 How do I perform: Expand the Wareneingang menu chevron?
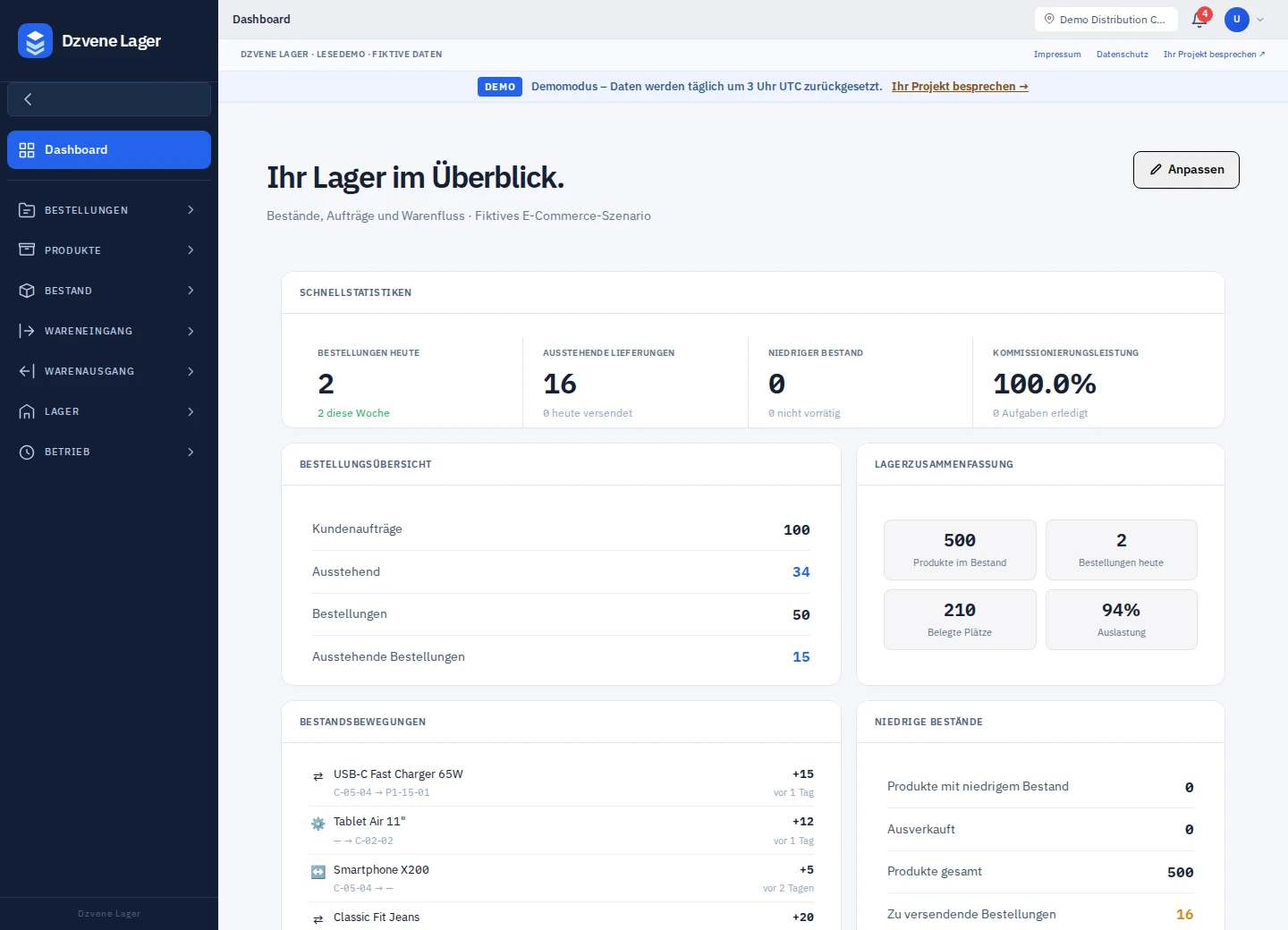coord(191,331)
